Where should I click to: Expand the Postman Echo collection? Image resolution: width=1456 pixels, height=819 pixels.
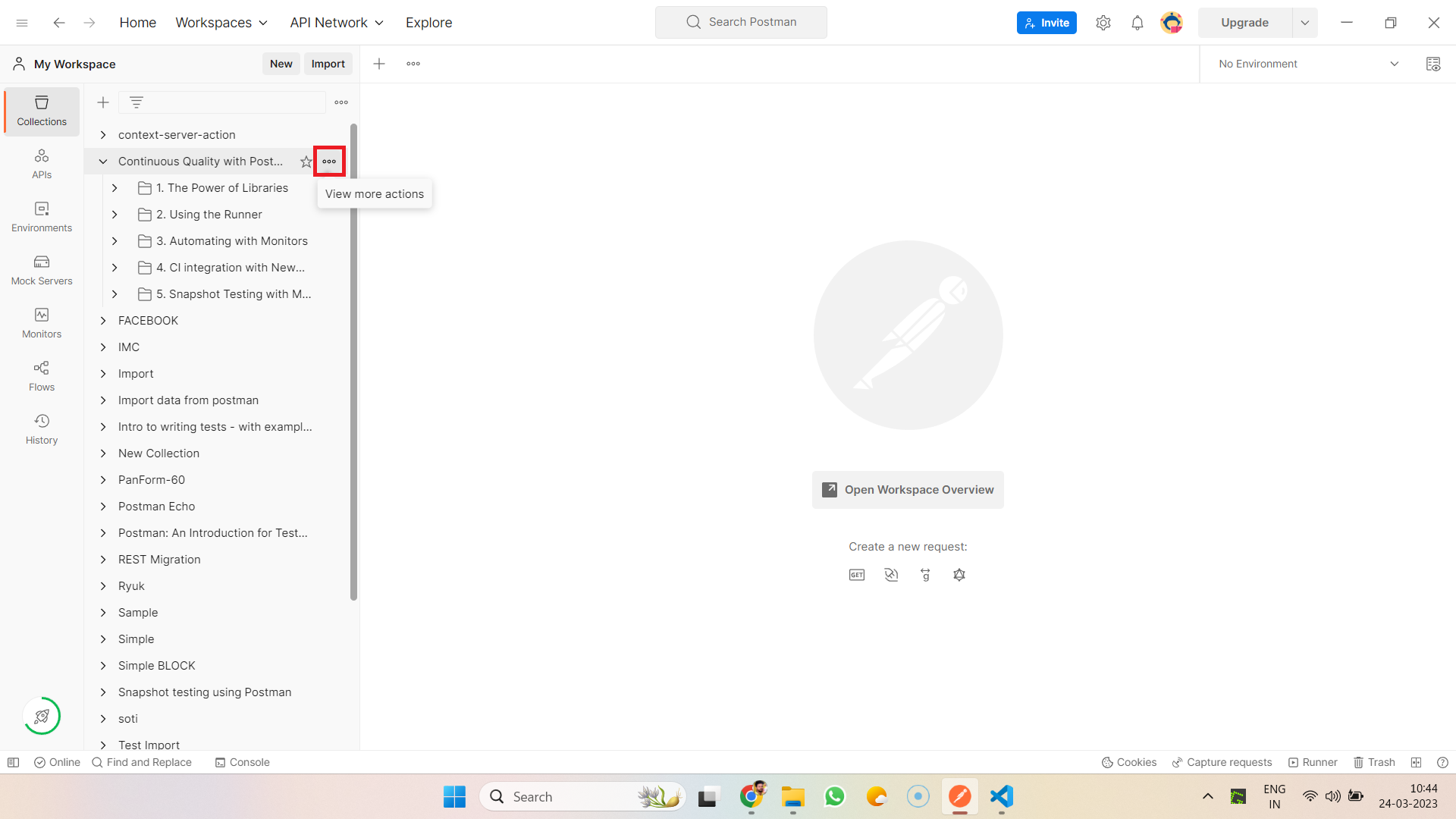(x=103, y=507)
